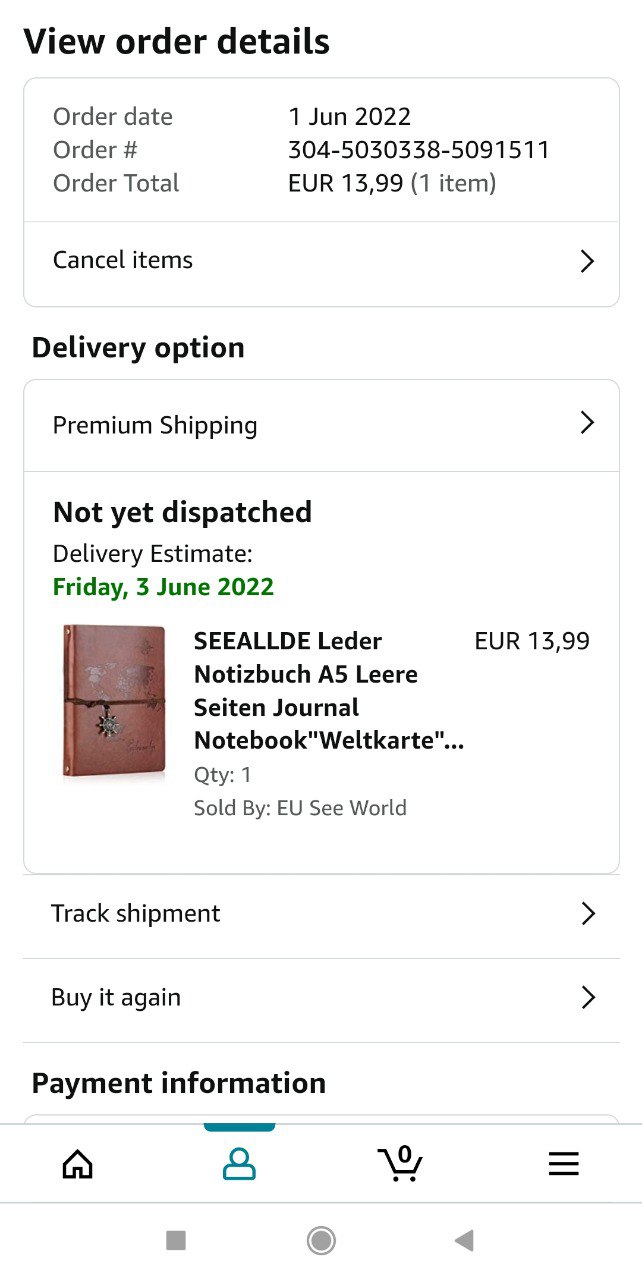Tap Android home circle button
The image size is (642, 1279).
[321, 1241]
